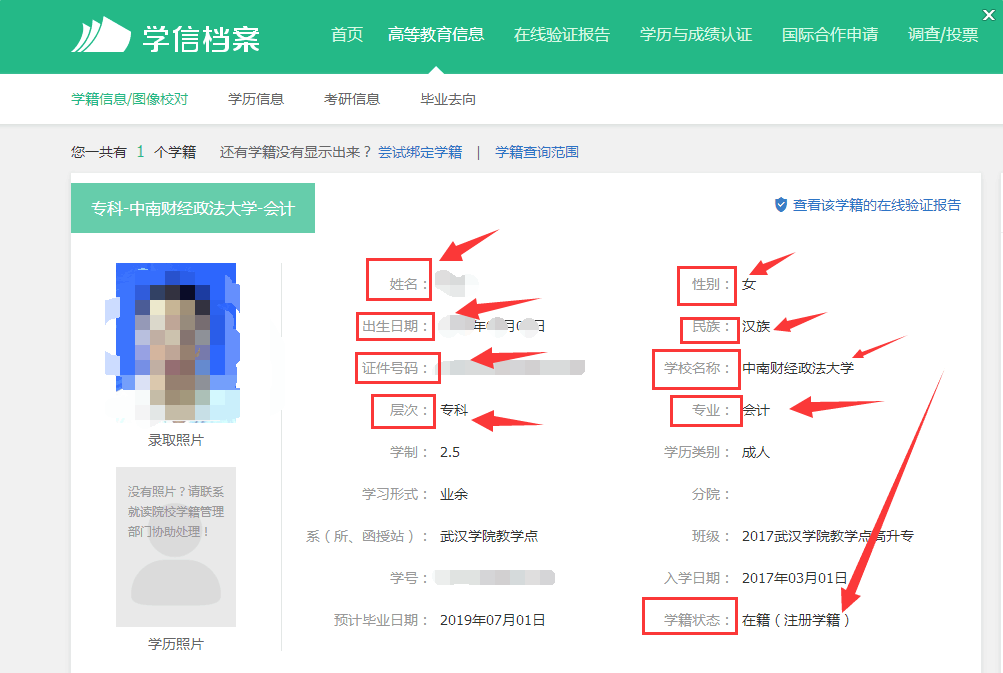Click the 学历类别 value 成人
Image resolution: width=1003 pixels, height=673 pixels.
click(x=755, y=452)
